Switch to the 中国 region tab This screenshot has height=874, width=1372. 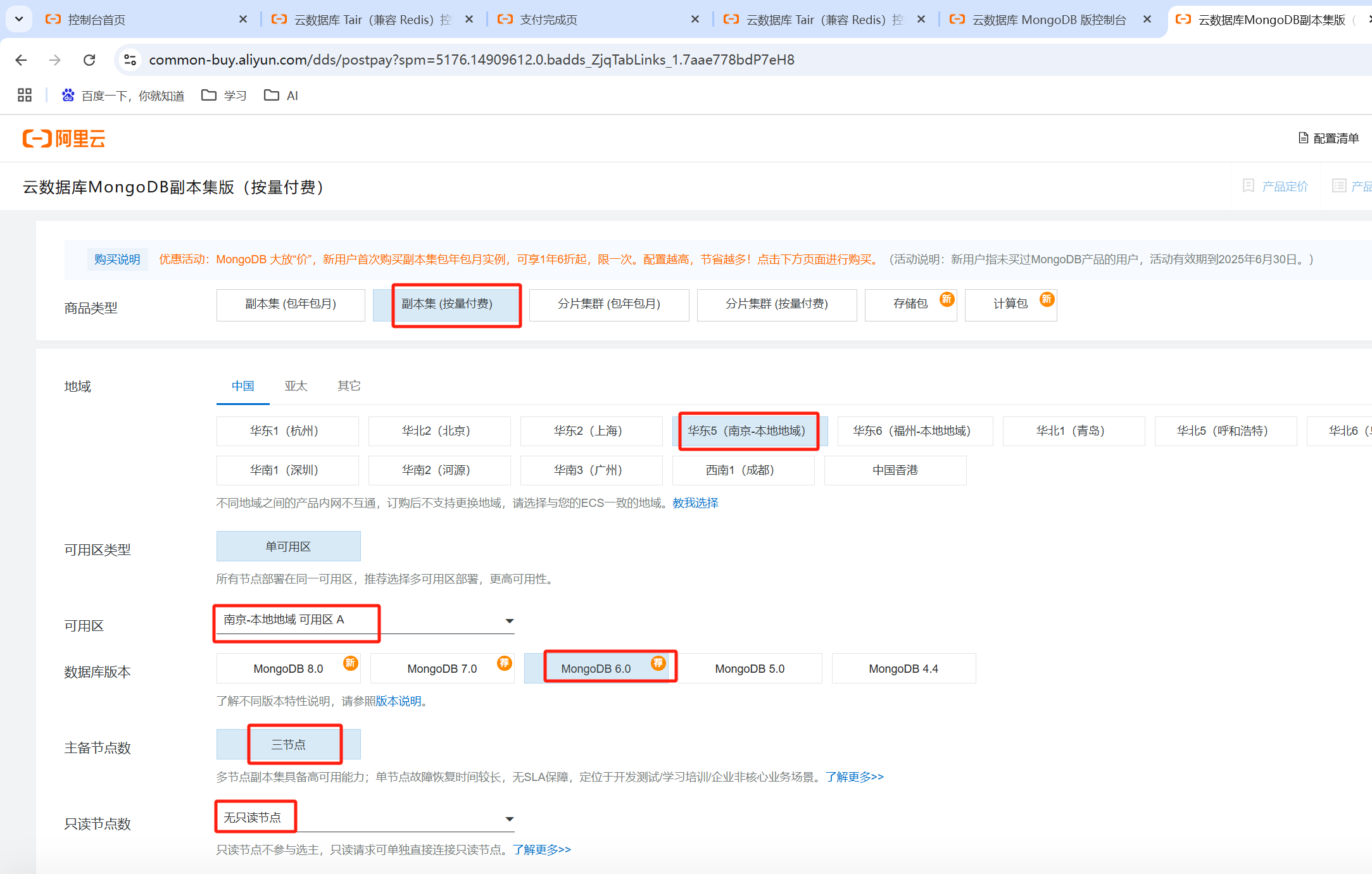pyautogui.click(x=243, y=386)
